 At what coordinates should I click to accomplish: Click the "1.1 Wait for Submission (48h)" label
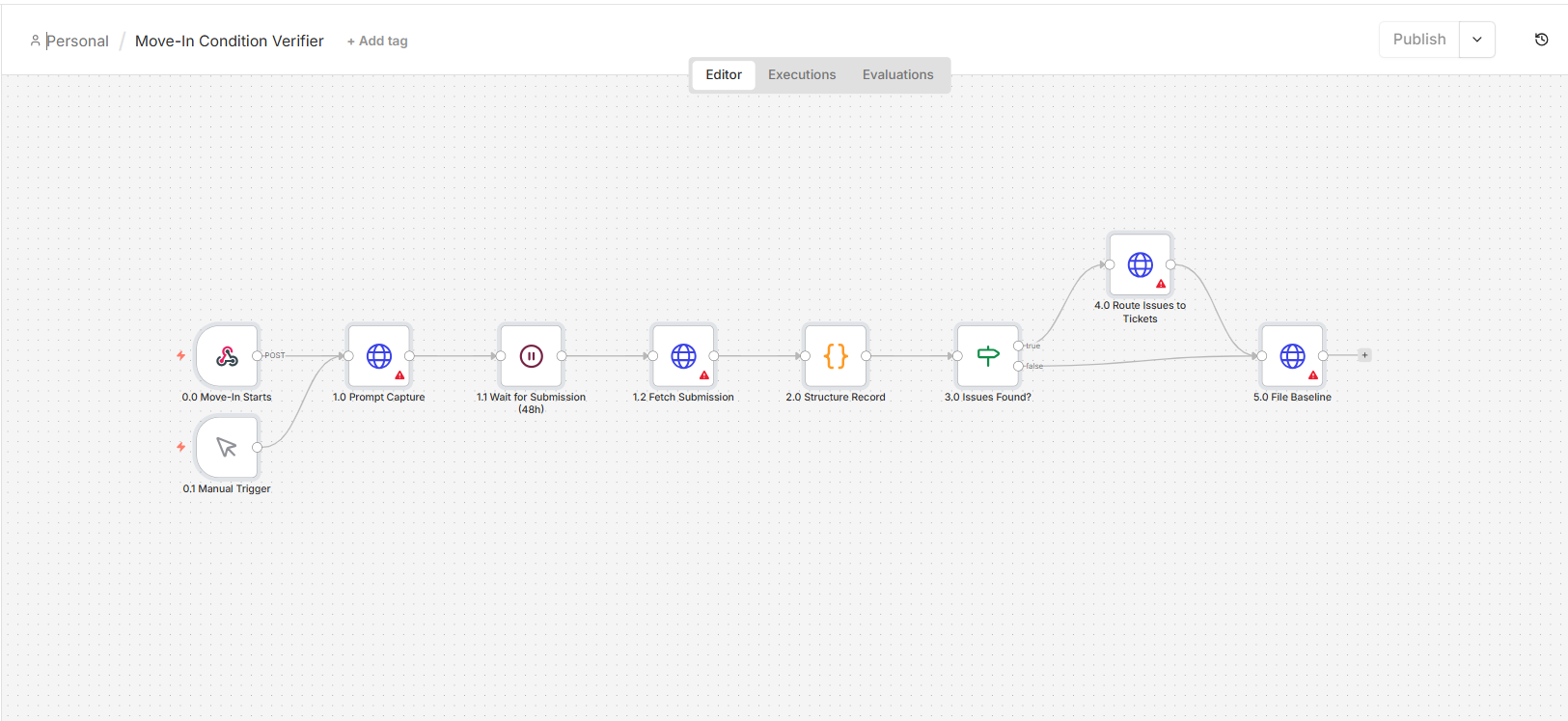click(x=531, y=402)
